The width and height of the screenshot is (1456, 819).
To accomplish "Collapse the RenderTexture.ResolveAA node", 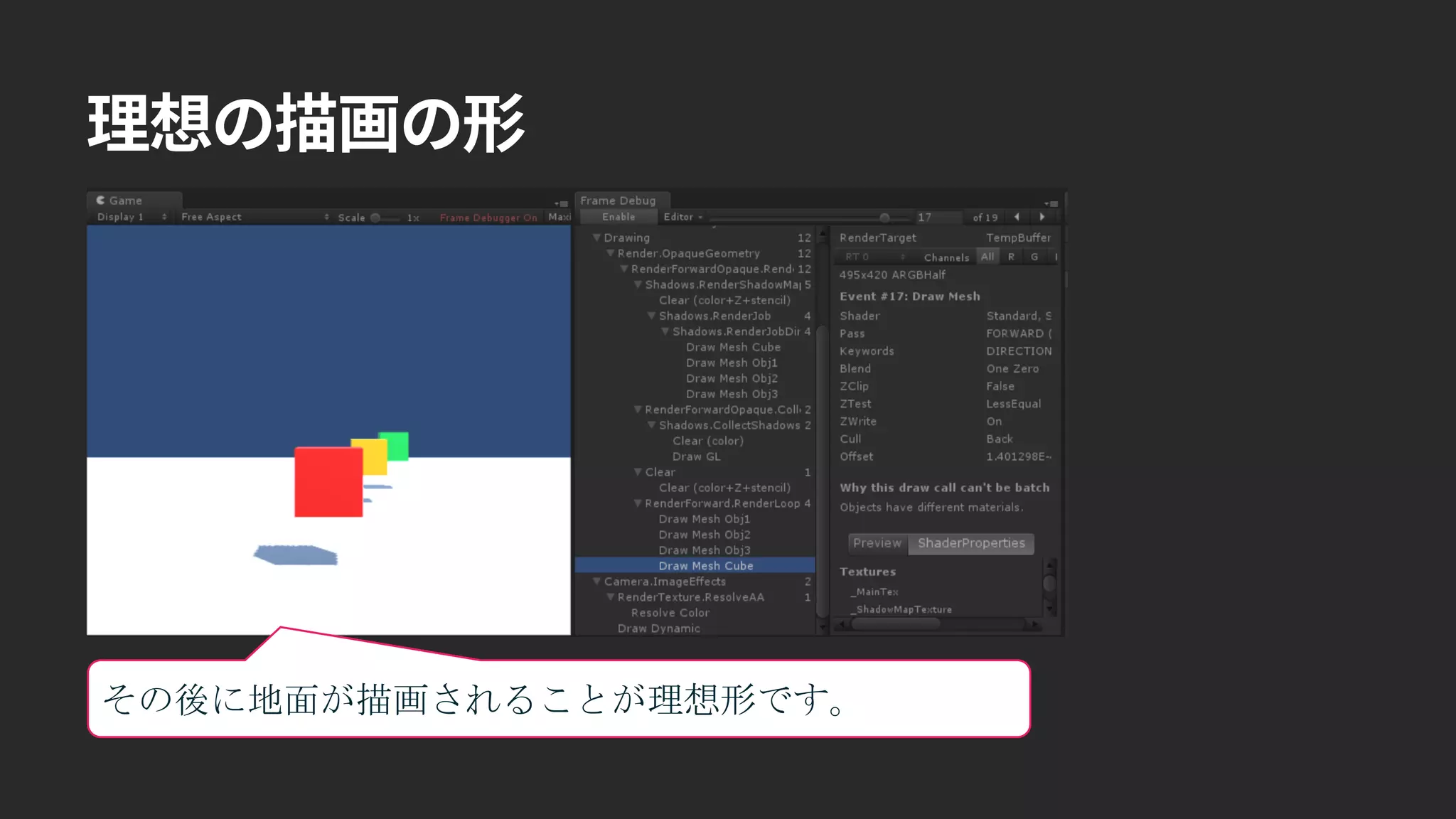I will (610, 597).
